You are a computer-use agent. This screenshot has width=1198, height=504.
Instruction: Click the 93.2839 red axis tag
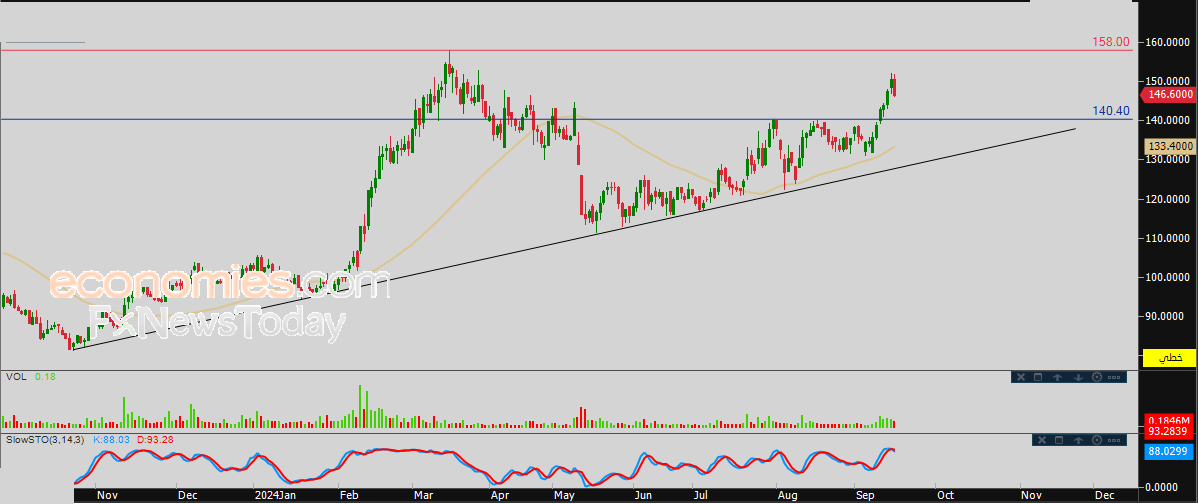(x=1170, y=432)
